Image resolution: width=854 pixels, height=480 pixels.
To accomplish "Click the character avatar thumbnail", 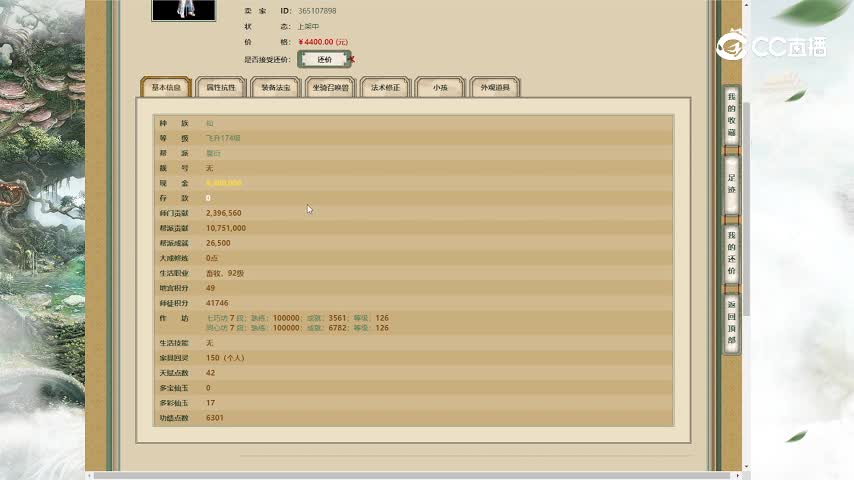I will coord(183,10).
